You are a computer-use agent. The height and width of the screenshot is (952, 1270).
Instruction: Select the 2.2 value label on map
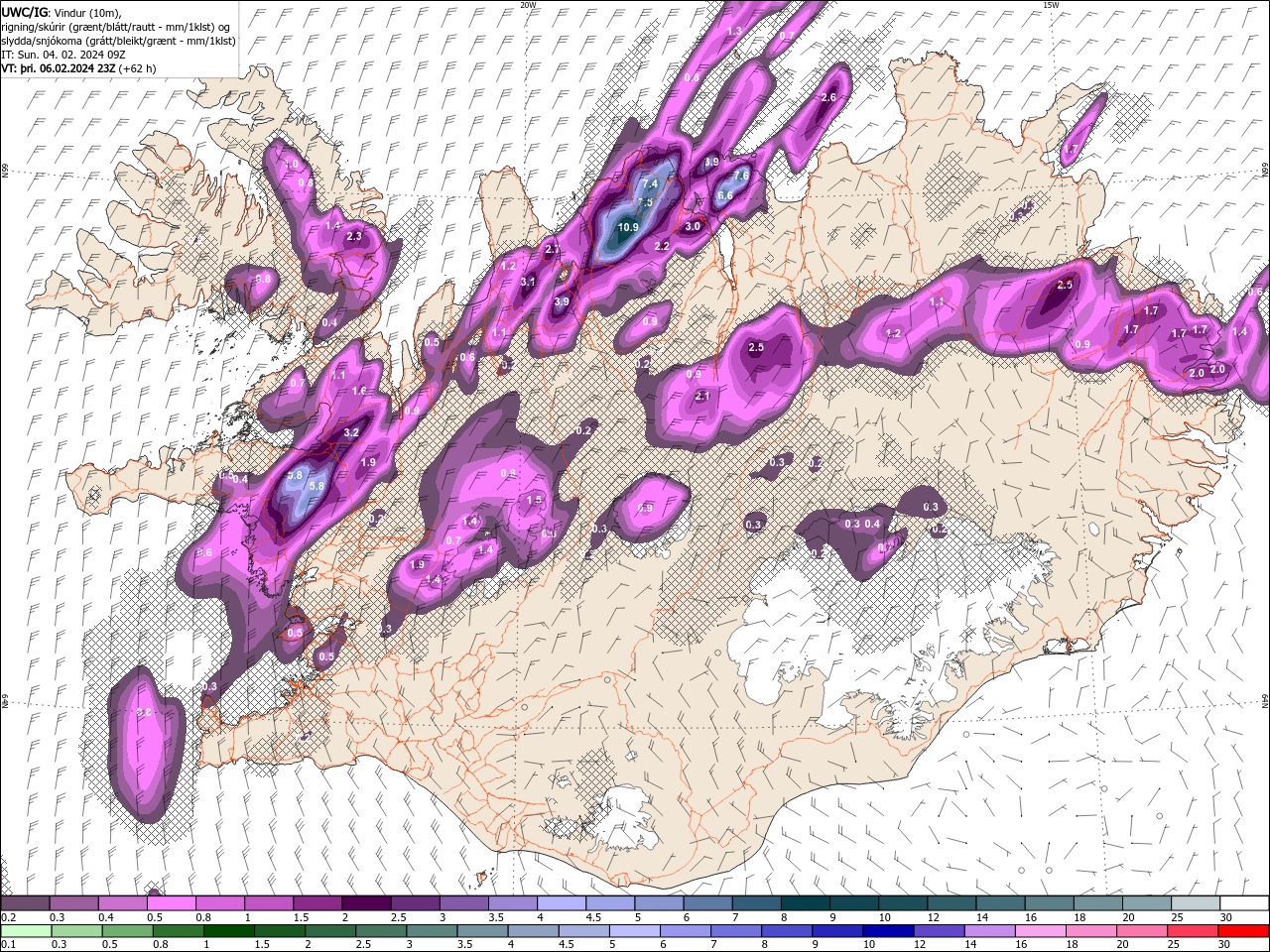662,246
